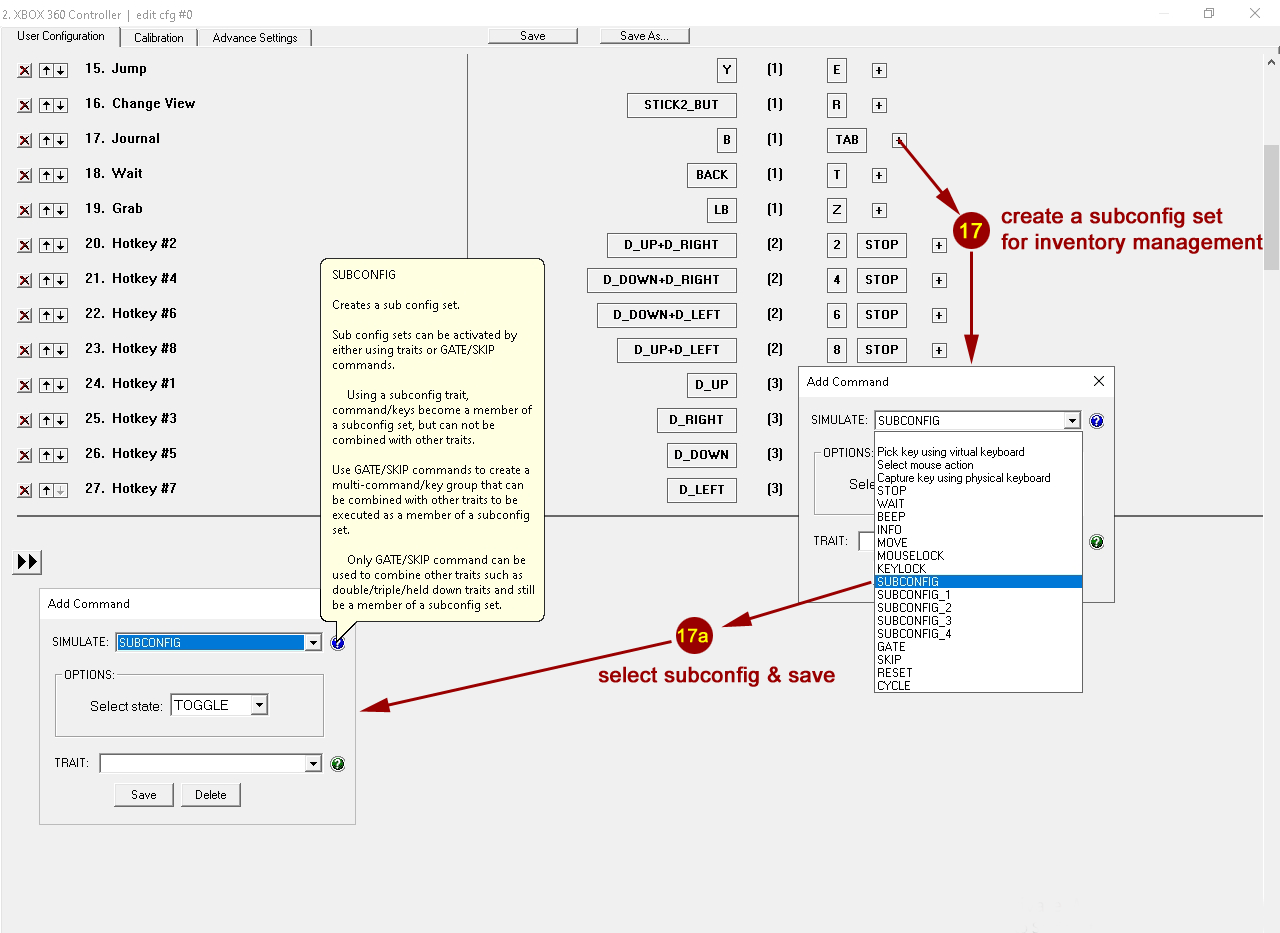Remove Hotkey #7 row with red X
The width and height of the screenshot is (1280, 933).
[25, 490]
